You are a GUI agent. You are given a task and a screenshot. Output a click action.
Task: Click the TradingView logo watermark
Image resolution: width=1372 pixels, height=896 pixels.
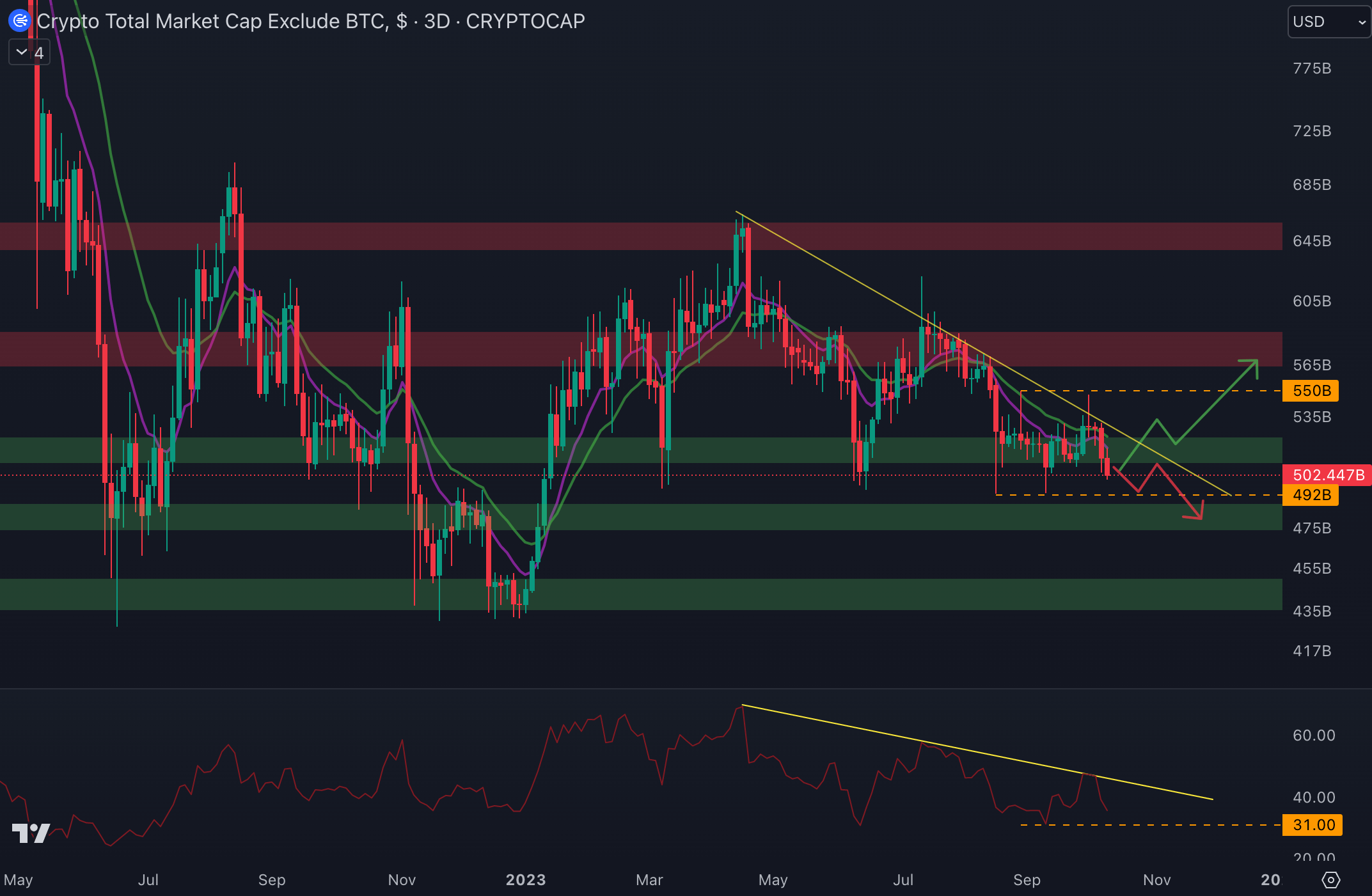coord(31,833)
